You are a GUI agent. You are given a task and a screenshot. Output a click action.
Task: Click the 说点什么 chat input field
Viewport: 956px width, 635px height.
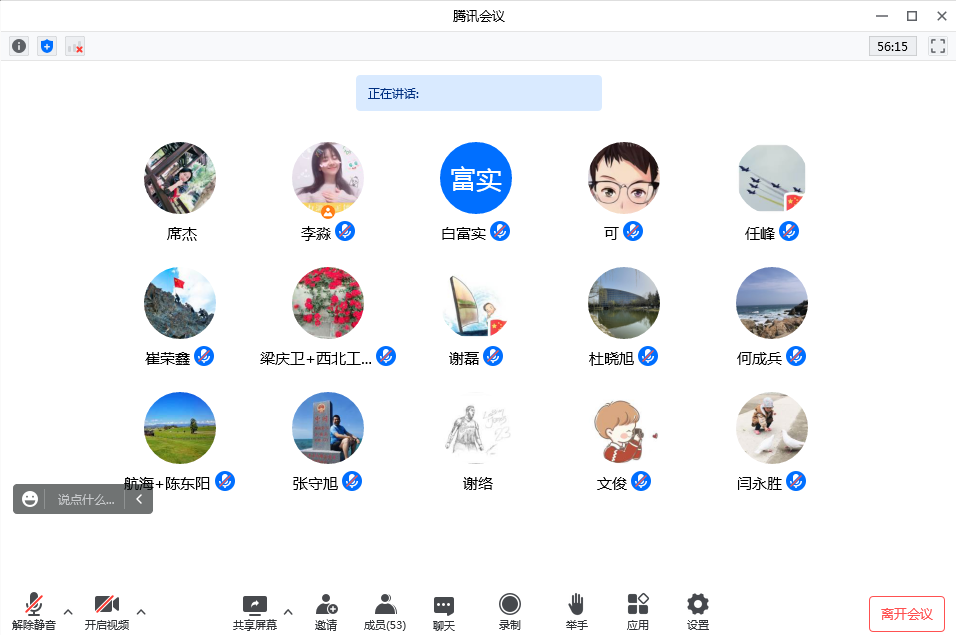pyautogui.click(x=85, y=499)
